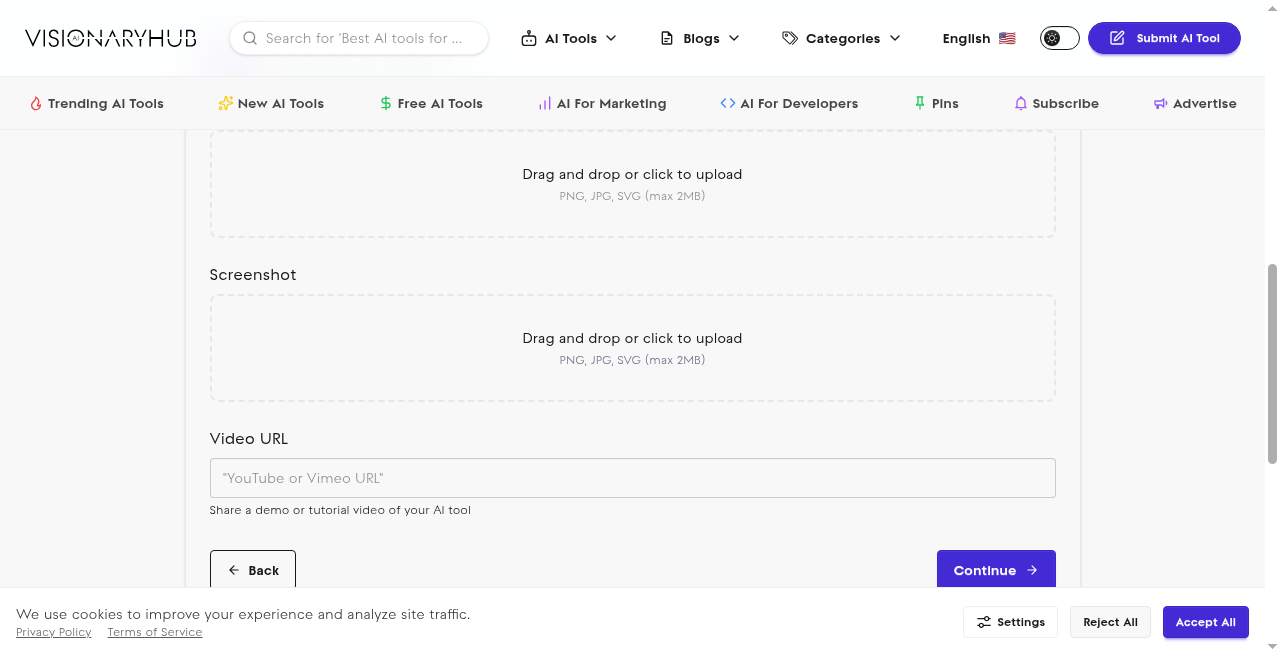Reject All cookies
Image resolution: width=1280 pixels, height=656 pixels.
[x=1110, y=622]
